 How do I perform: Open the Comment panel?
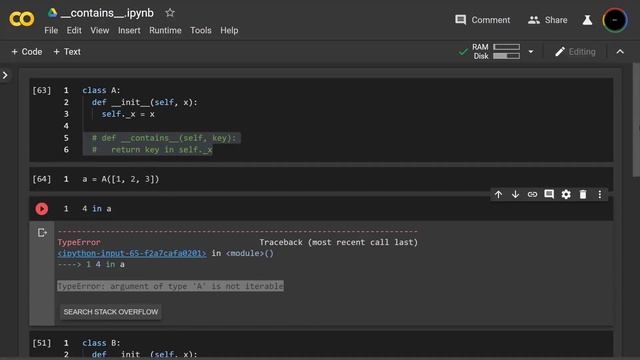[482, 20]
